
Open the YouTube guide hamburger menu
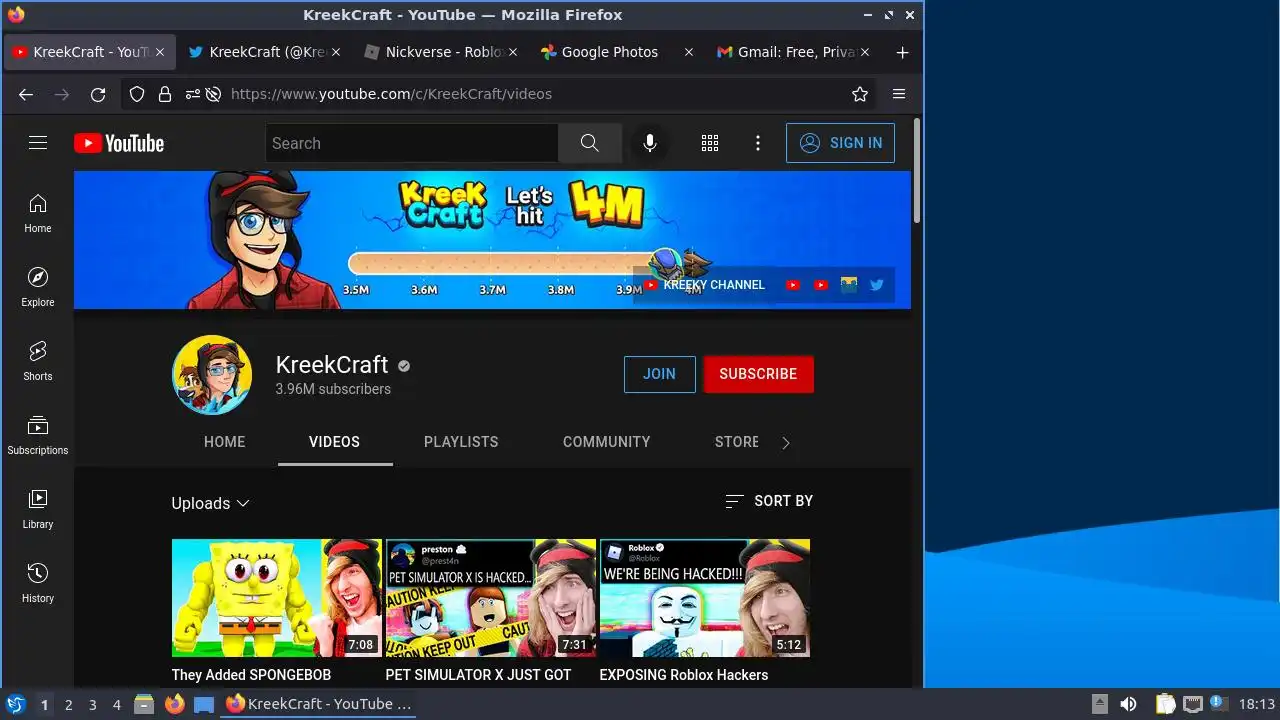(38, 143)
